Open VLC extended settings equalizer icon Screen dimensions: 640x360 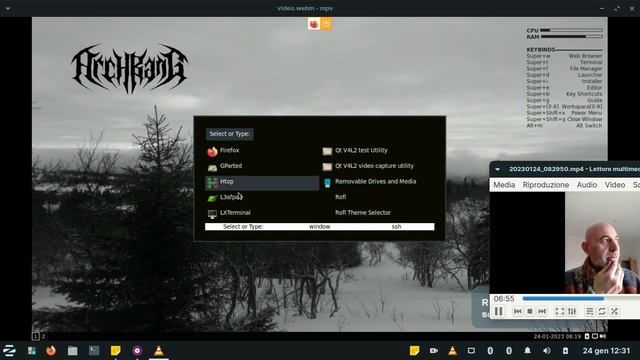572,311
